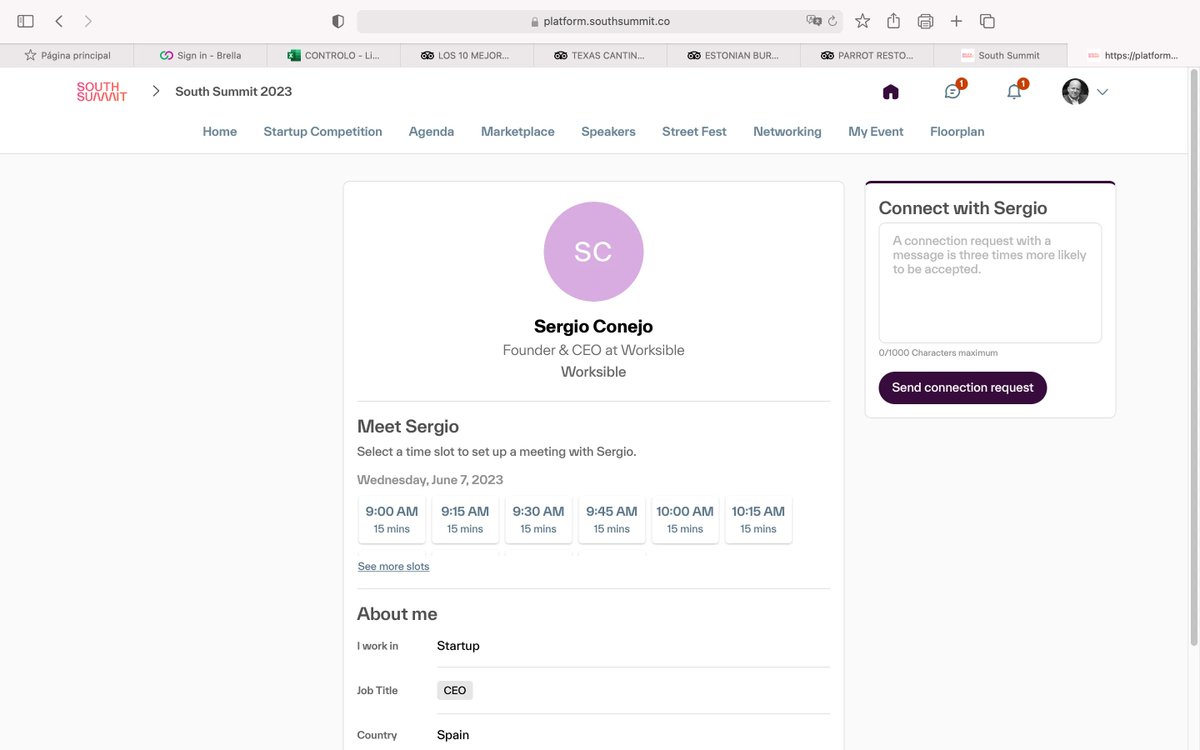This screenshot has height=750, width=1200.
Task: Switch to the ESTONIAN BUR... tab
Action: coord(733,55)
